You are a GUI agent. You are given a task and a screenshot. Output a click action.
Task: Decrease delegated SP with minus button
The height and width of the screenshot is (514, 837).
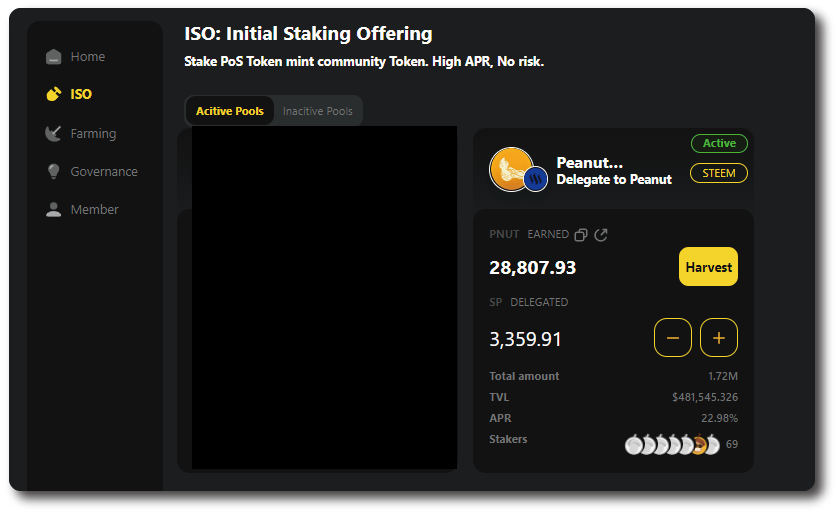672,338
